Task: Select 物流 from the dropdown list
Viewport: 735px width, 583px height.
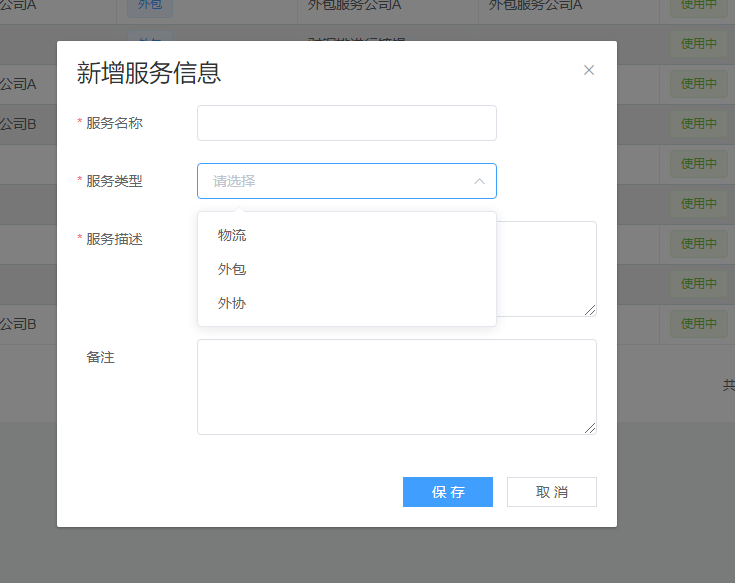Action: click(x=232, y=236)
